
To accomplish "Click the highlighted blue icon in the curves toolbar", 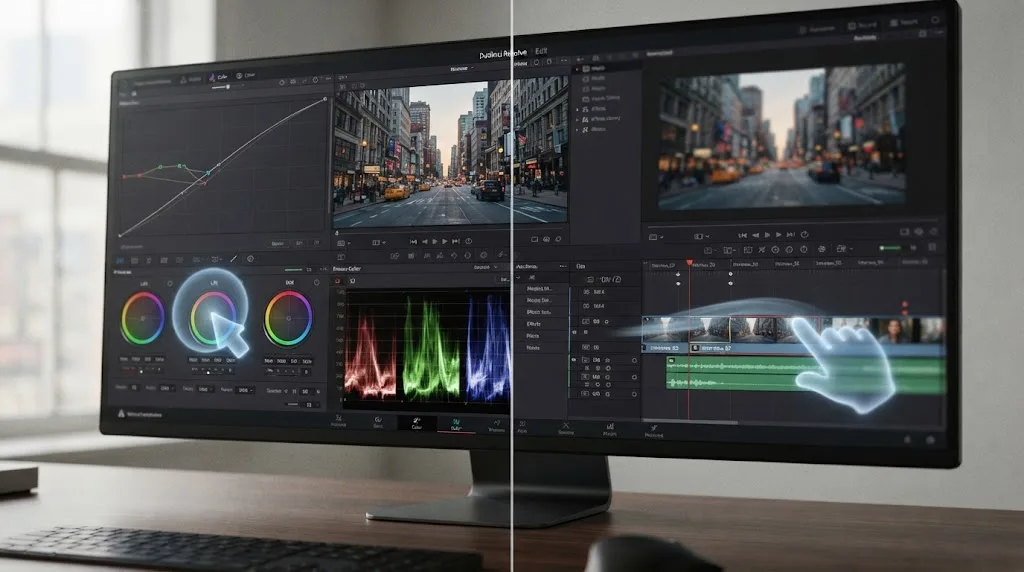I will [x=120, y=261].
